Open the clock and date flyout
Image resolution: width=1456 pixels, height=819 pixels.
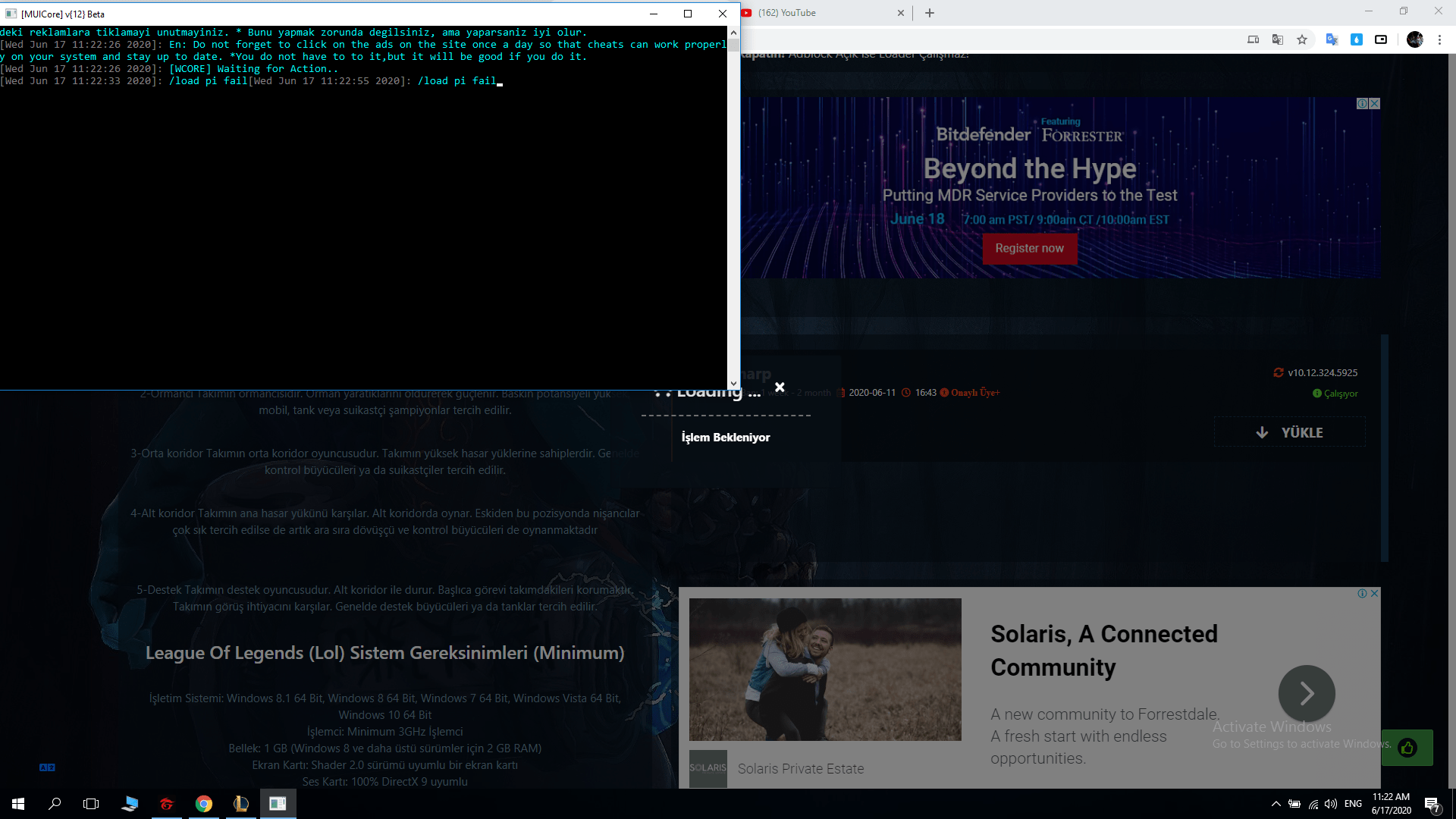click(1391, 804)
